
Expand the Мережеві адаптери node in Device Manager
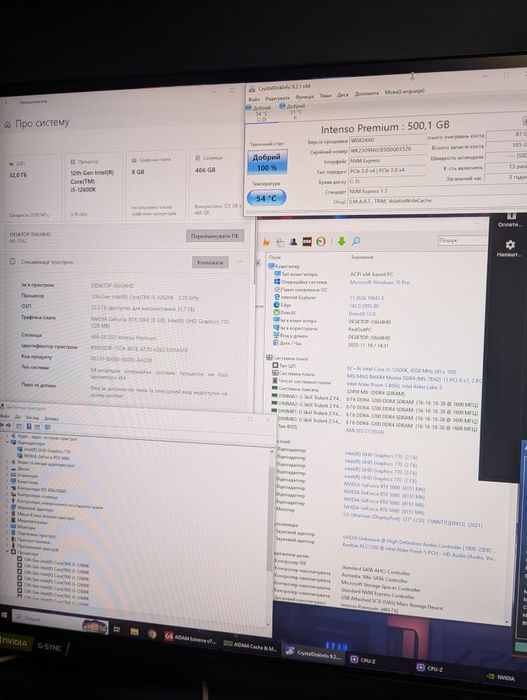click(8, 508)
